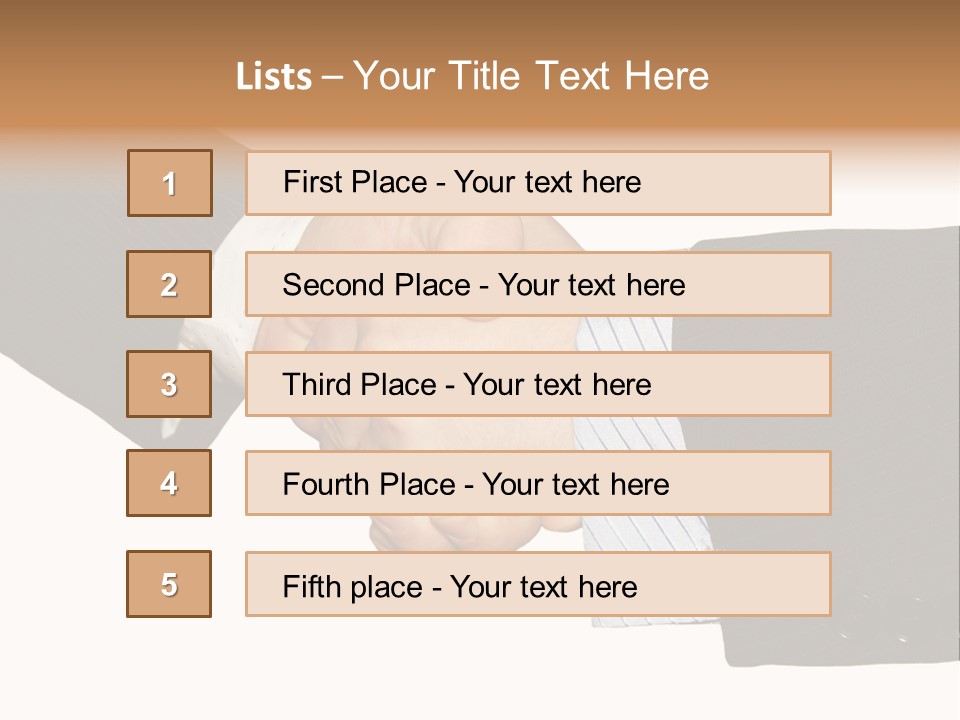Click the number 5 box
960x720 pixels.
pos(169,584)
